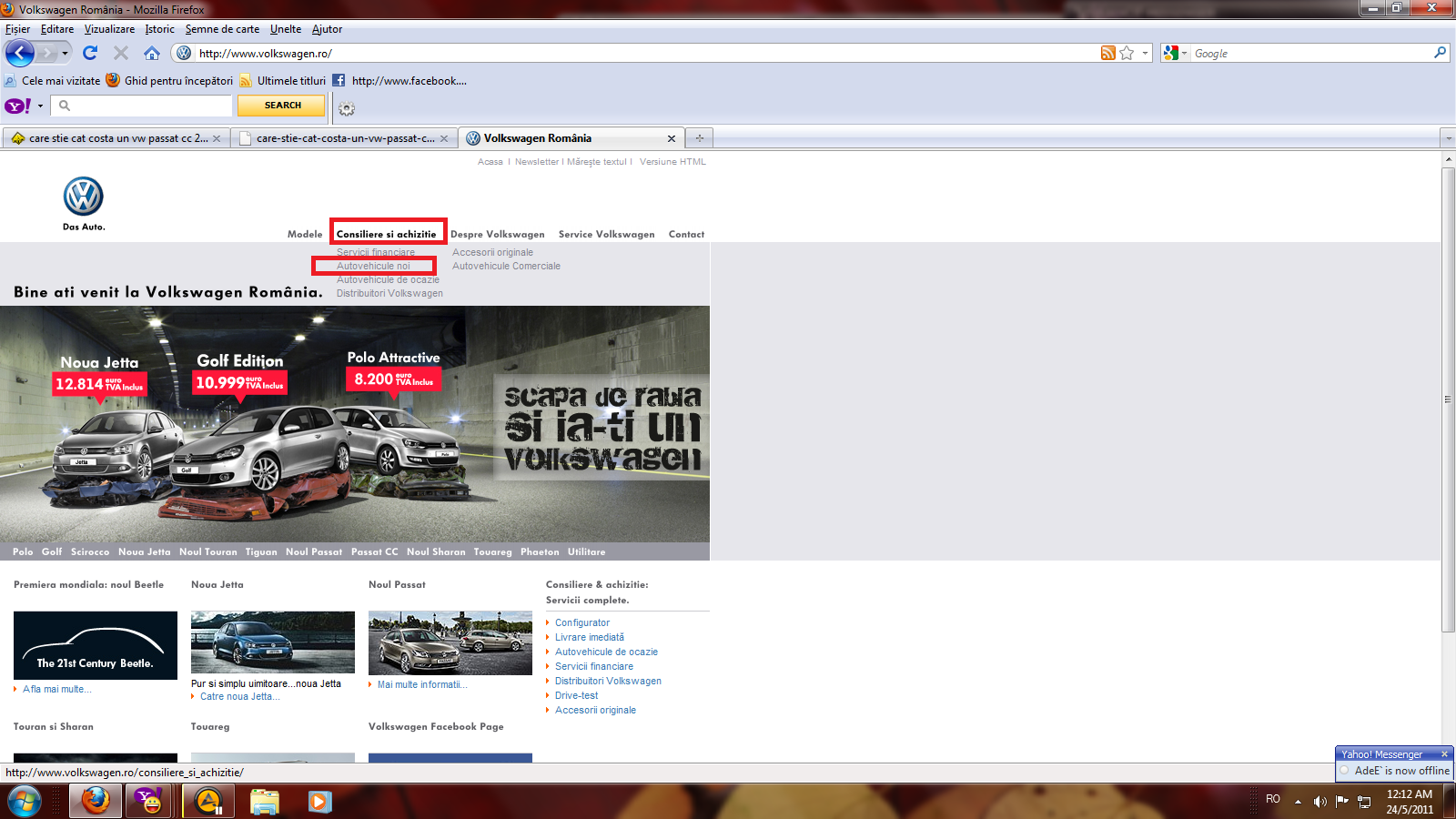Click the Volkswagen logo on the page

pyautogui.click(x=84, y=197)
